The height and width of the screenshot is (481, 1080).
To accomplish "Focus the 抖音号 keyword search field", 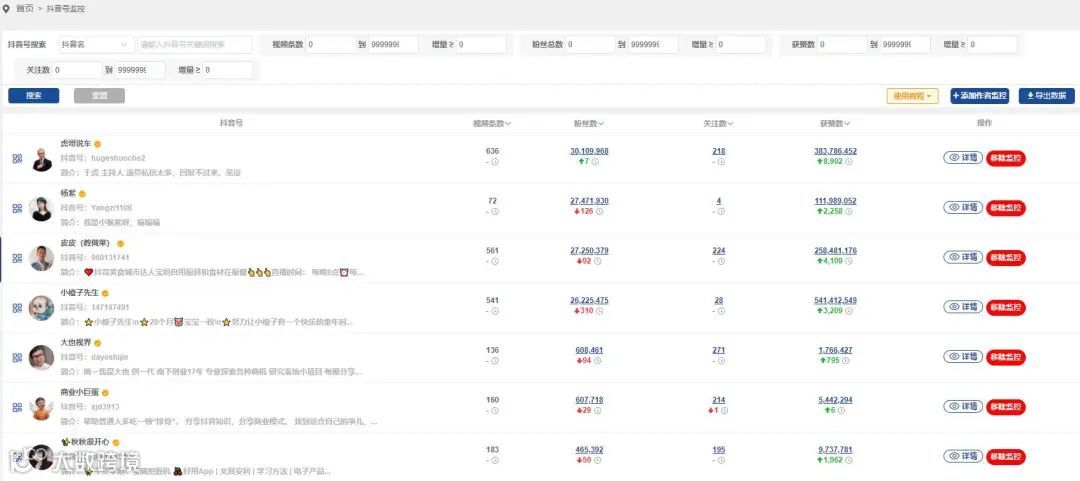I will tap(195, 45).
